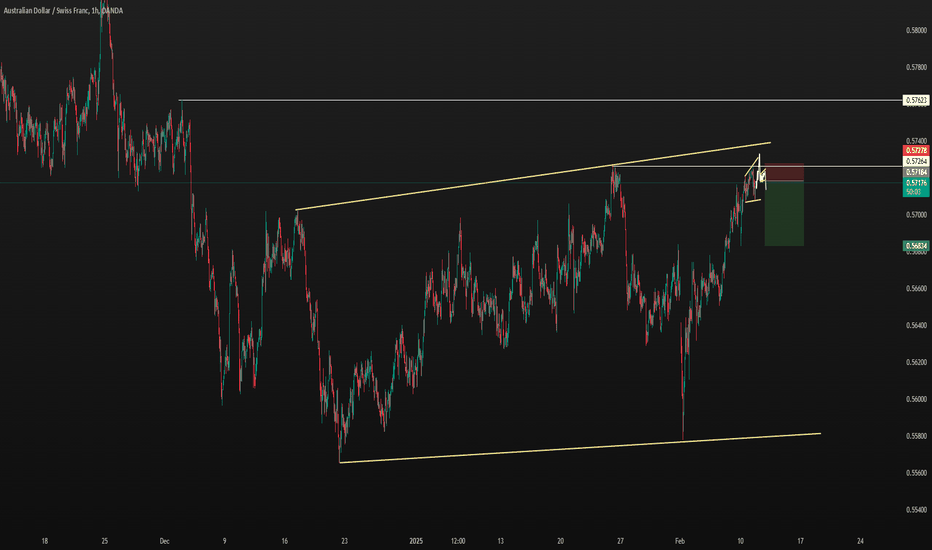This screenshot has width=932, height=550.
Task: Click the 0.57623 price label
Action: point(916,100)
